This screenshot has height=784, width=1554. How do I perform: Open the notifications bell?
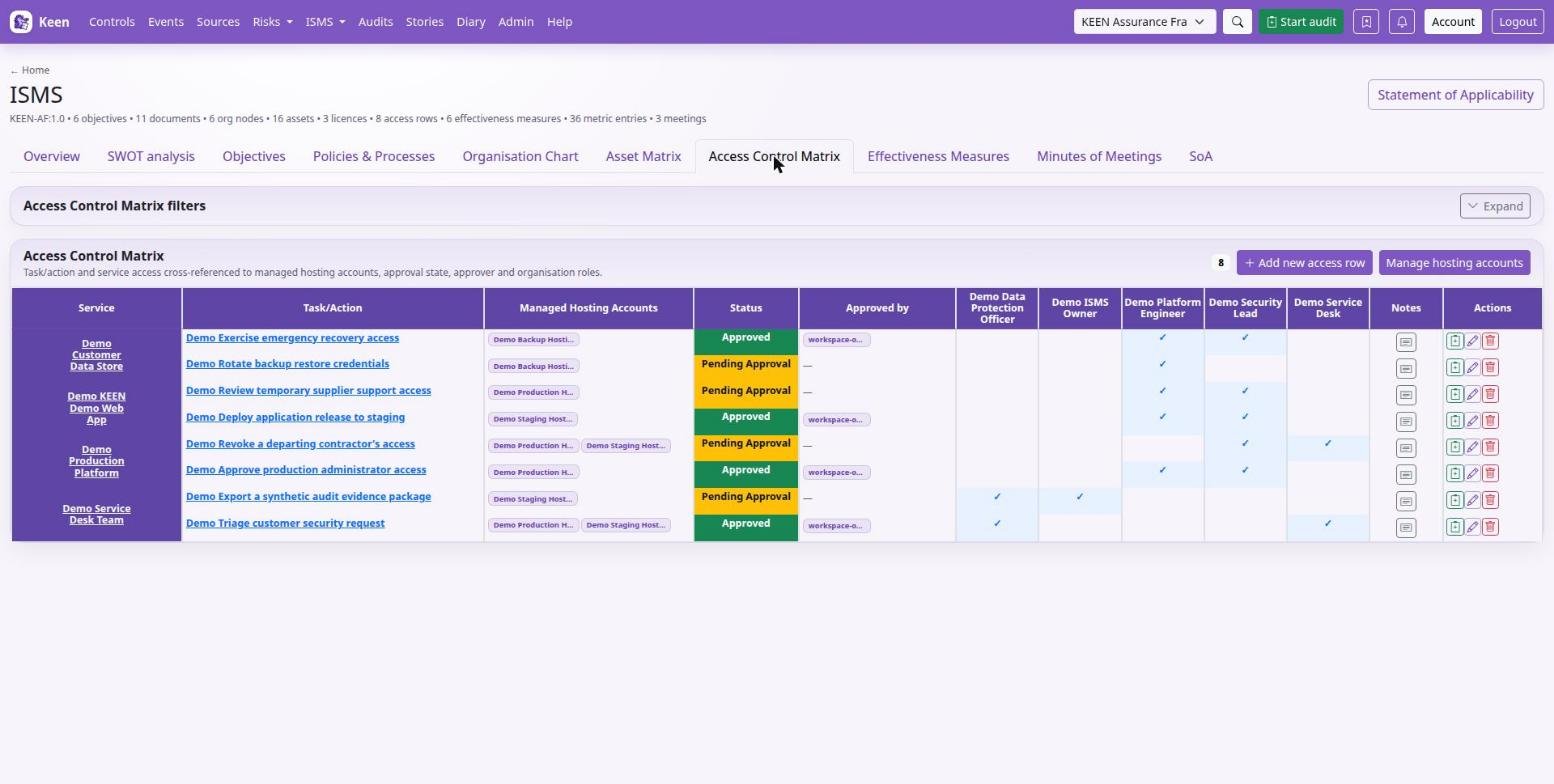(1402, 22)
